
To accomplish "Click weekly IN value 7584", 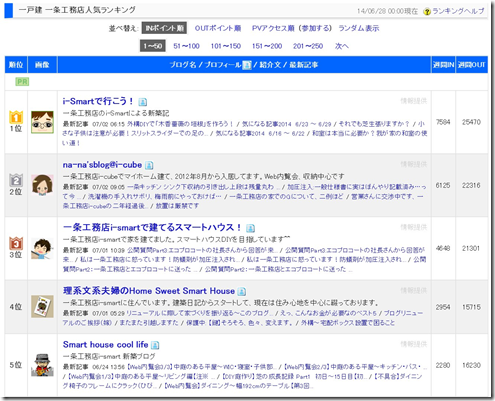I will pyautogui.click(x=443, y=122).
